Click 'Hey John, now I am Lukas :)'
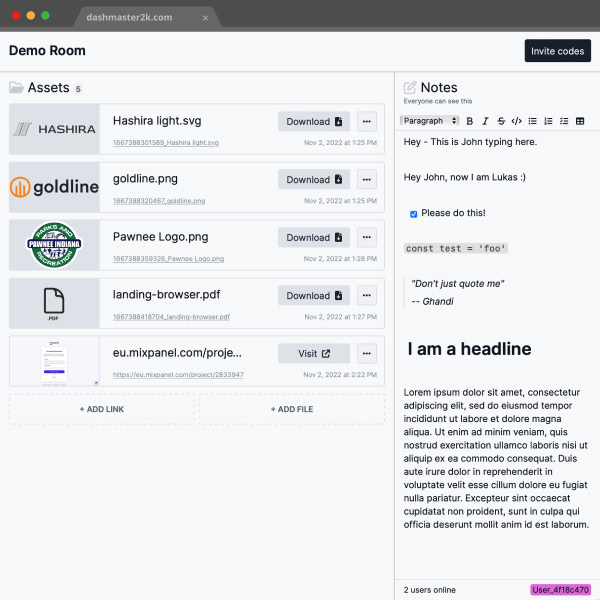601x600 pixels. coord(465,177)
